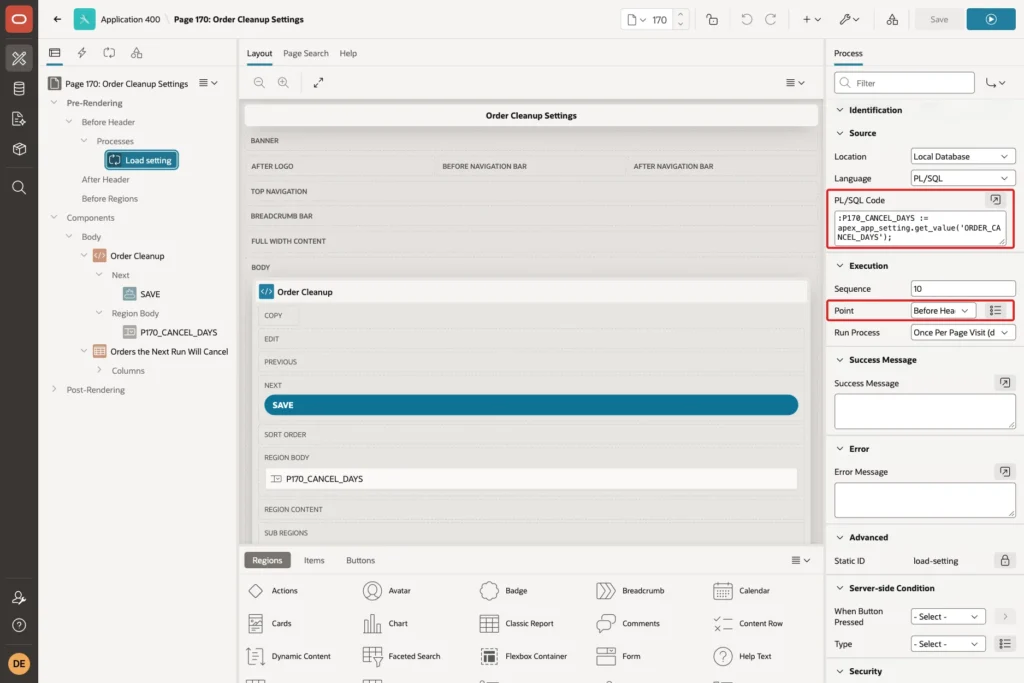1024x683 pixels.
Task: Open PL/SQL Code editor popup
Action: point(995,200)
